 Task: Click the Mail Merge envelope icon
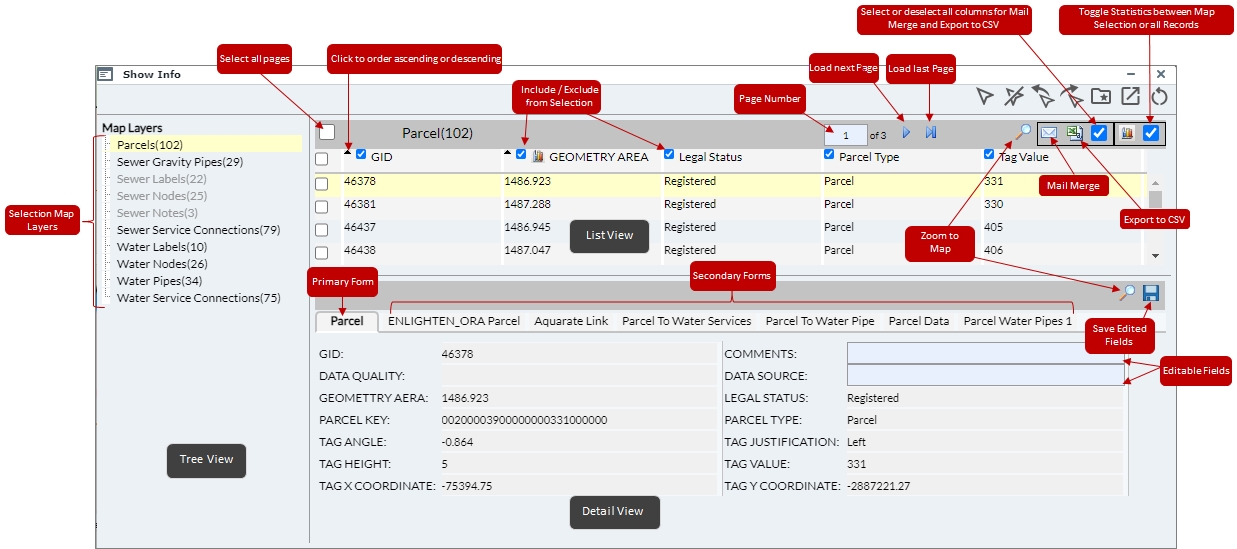[1049, 133]
